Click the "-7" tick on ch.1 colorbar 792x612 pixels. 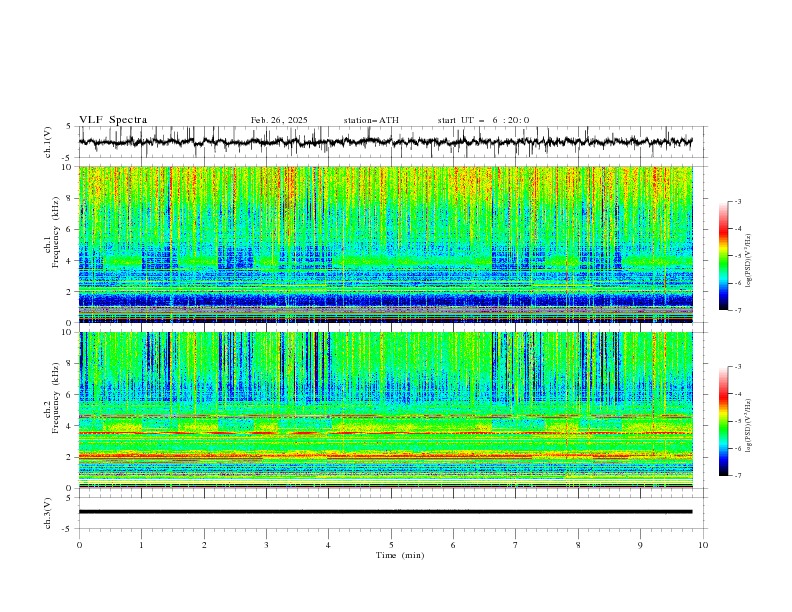(x=737, y=310)
